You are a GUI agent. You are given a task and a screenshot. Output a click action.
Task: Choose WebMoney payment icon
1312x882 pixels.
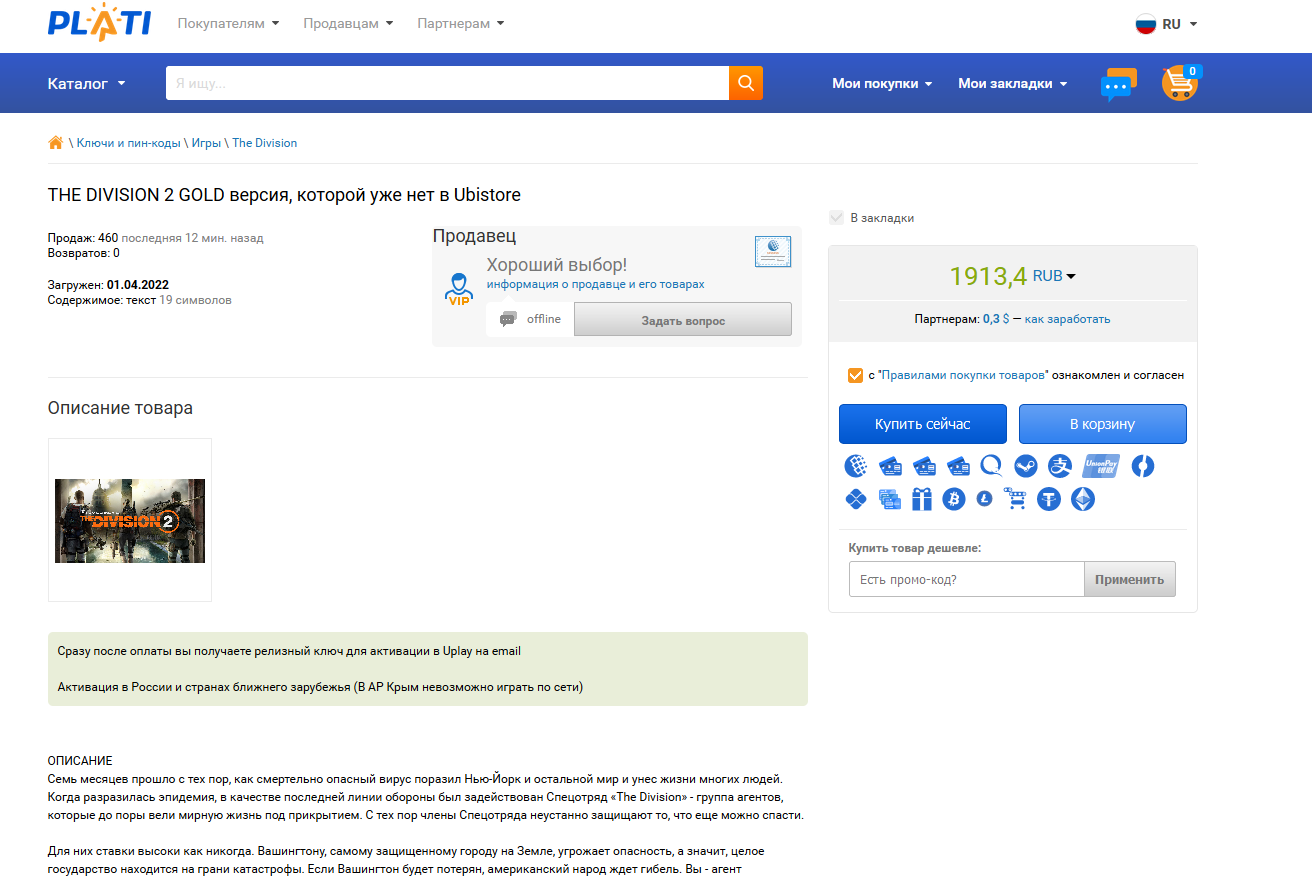coord(856,466)
